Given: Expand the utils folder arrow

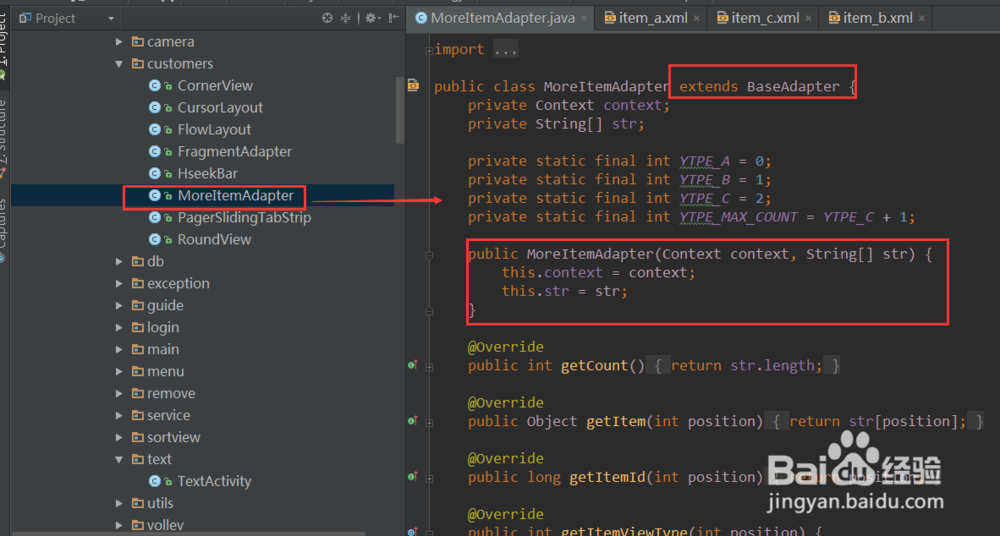Looking at the screenshot, I should click(119, 503).
